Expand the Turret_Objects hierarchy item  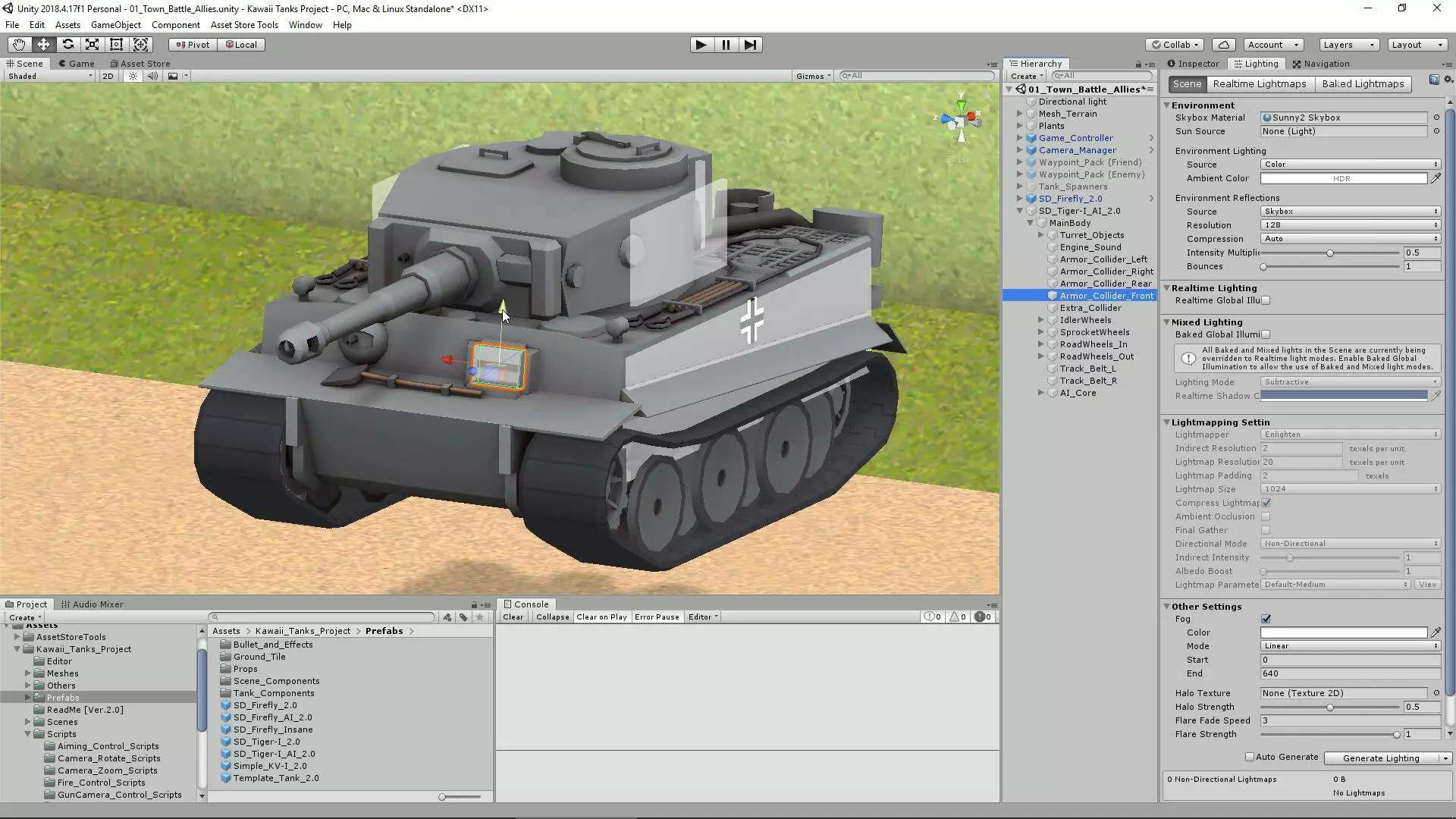[1041, 235]
